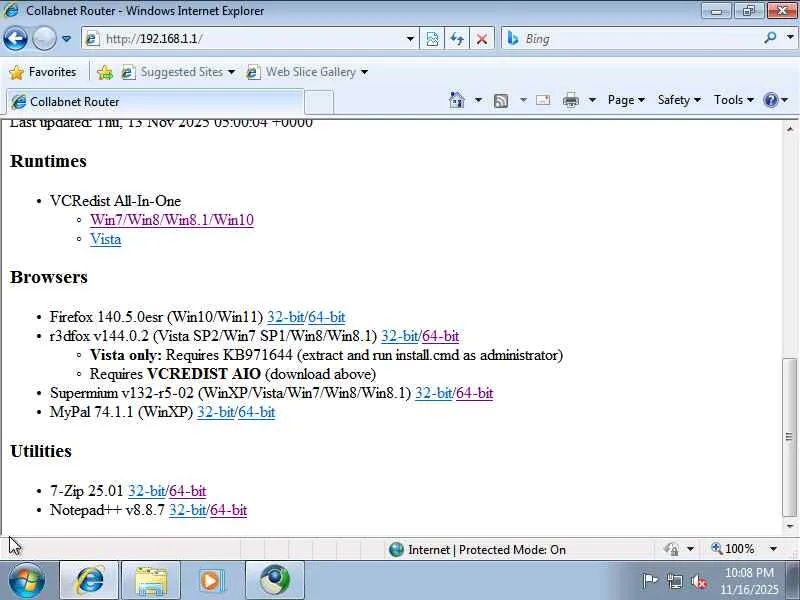Screen dimensions: 800x600
Task: Click Internet Explorer taskbar icon
Action: pyautogui.click(x=89, y=581)
